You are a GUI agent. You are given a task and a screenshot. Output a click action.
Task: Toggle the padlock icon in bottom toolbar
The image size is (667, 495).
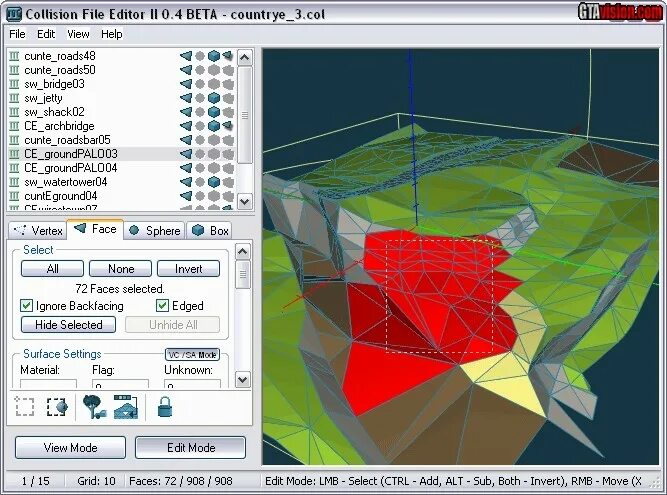[x=165, y=407]
